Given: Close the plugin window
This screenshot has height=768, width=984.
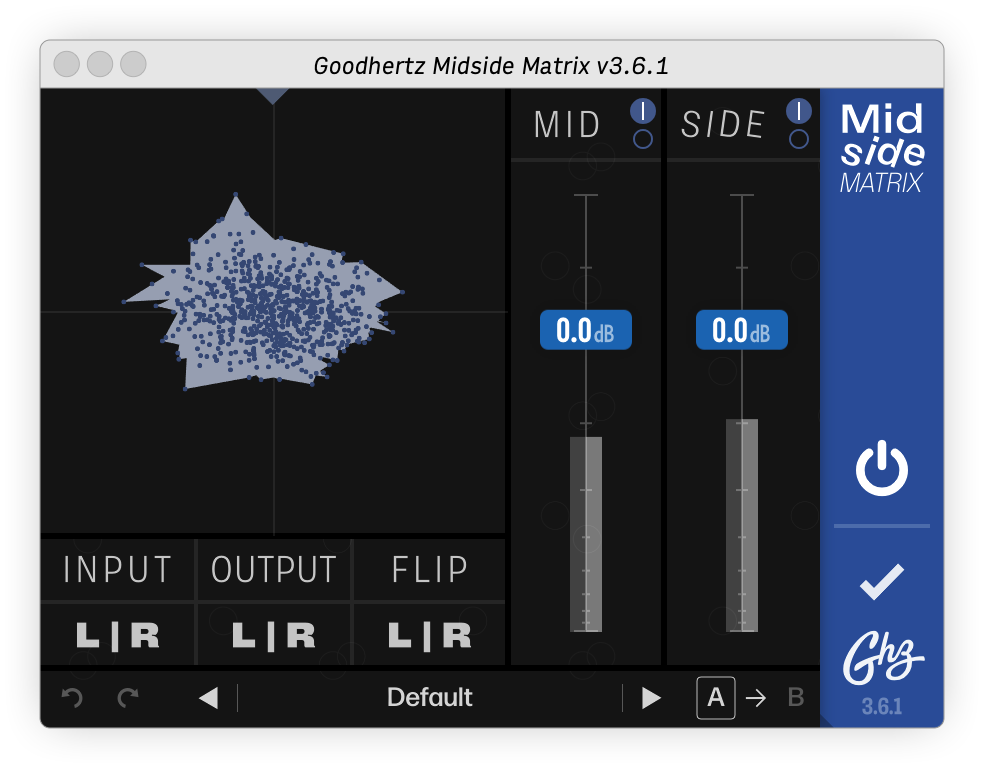Looking at the screenshot, I should point(67,64).
